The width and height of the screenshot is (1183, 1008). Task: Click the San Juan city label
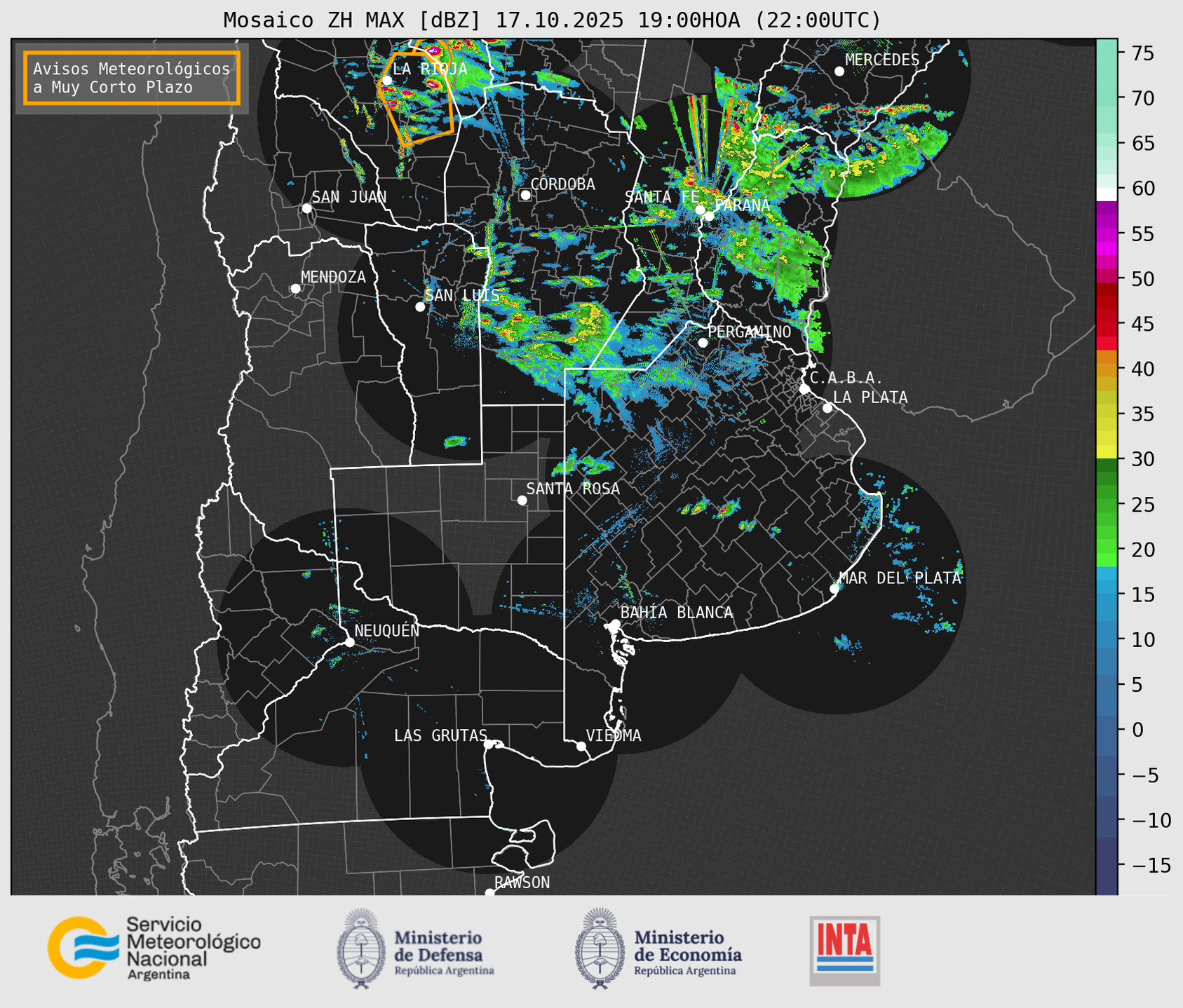(349, 197)
